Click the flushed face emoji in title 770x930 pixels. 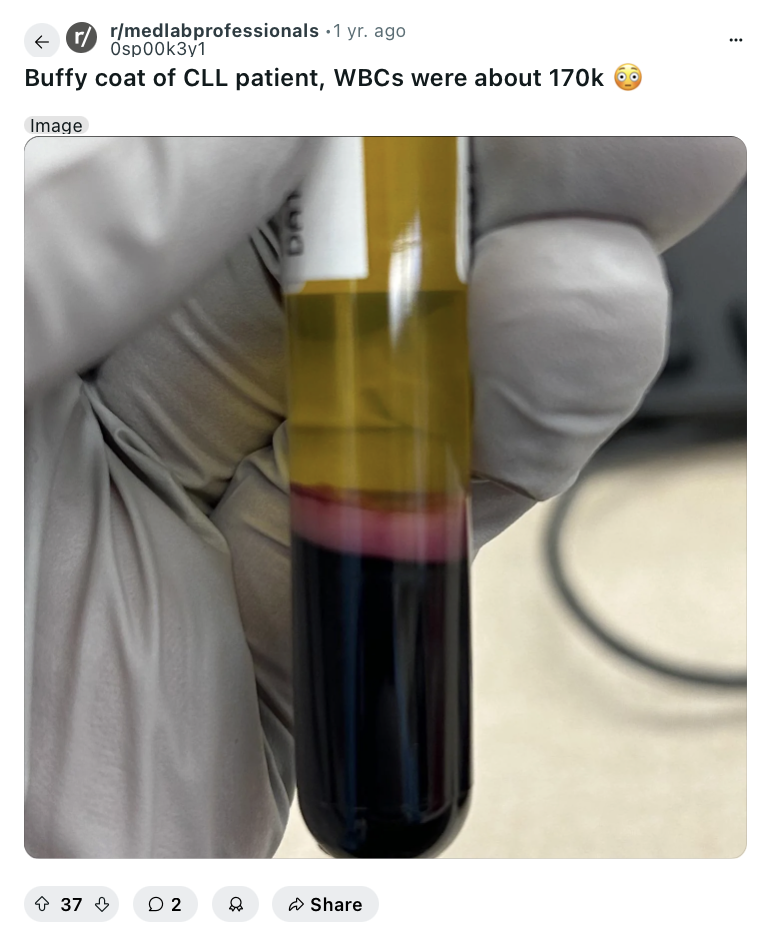[x=628, y=78]
